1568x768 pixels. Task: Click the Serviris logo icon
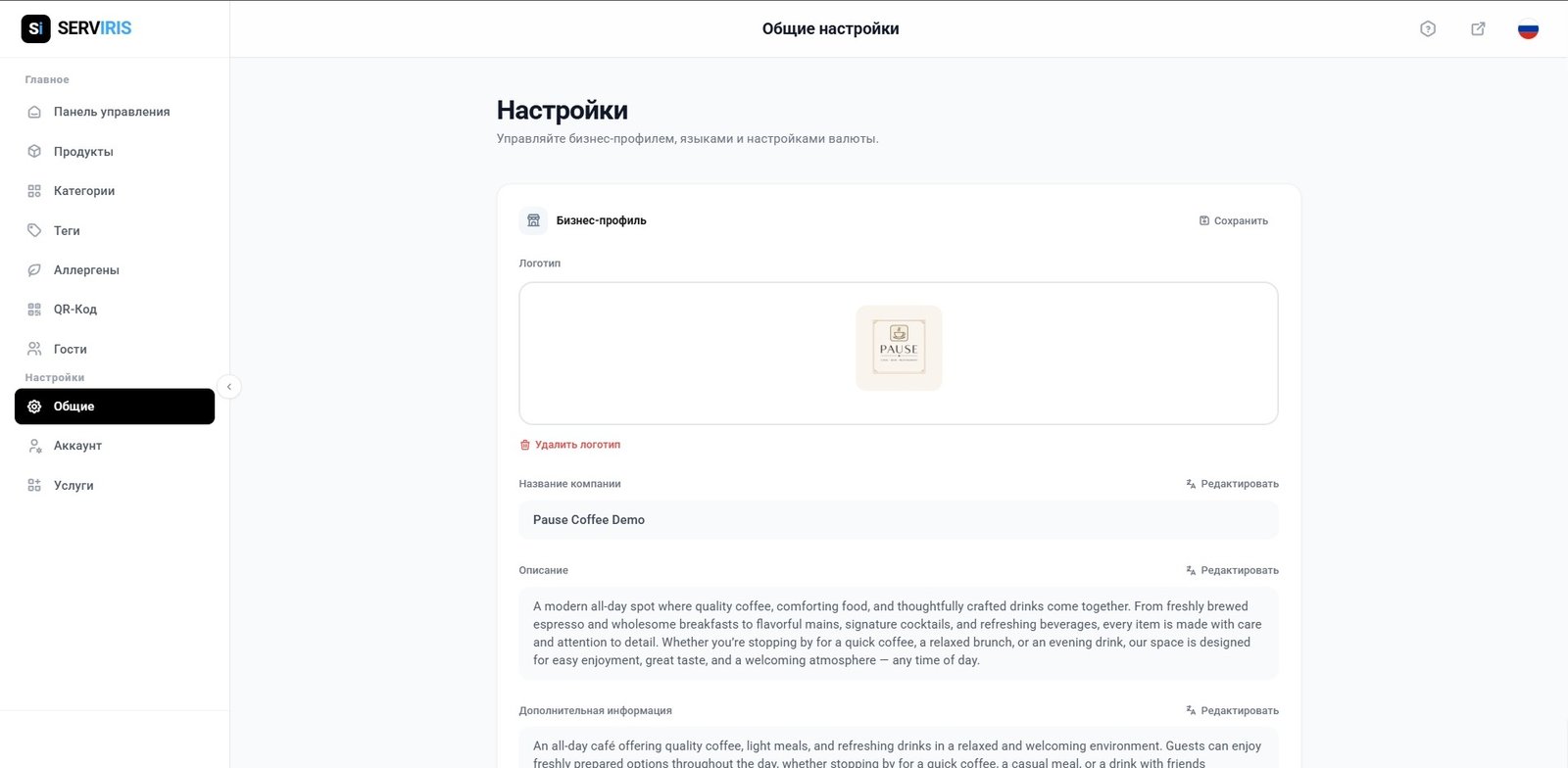pyautogui.click(x=35, y=28)
